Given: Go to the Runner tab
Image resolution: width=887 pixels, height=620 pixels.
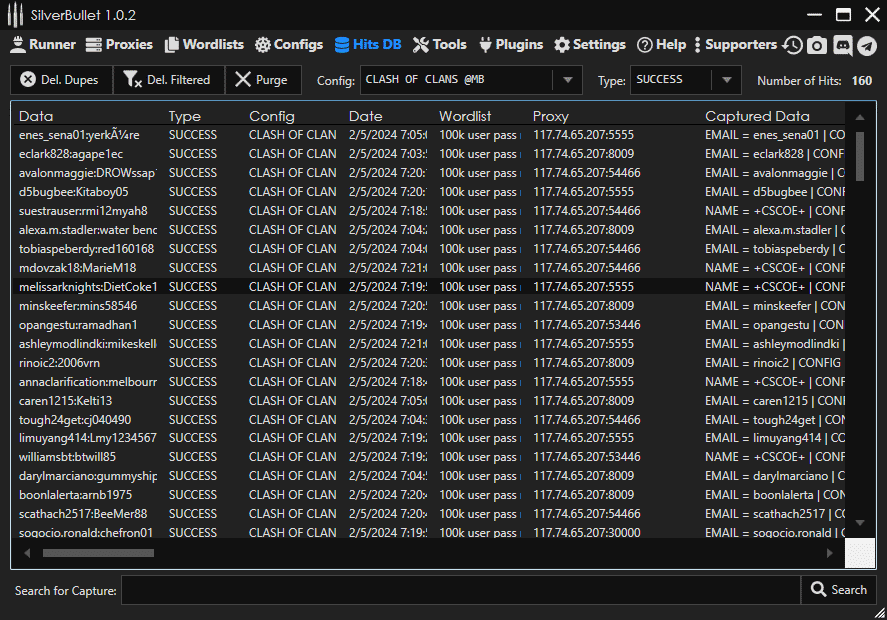Looking at the screenshot, I should 43,45.
